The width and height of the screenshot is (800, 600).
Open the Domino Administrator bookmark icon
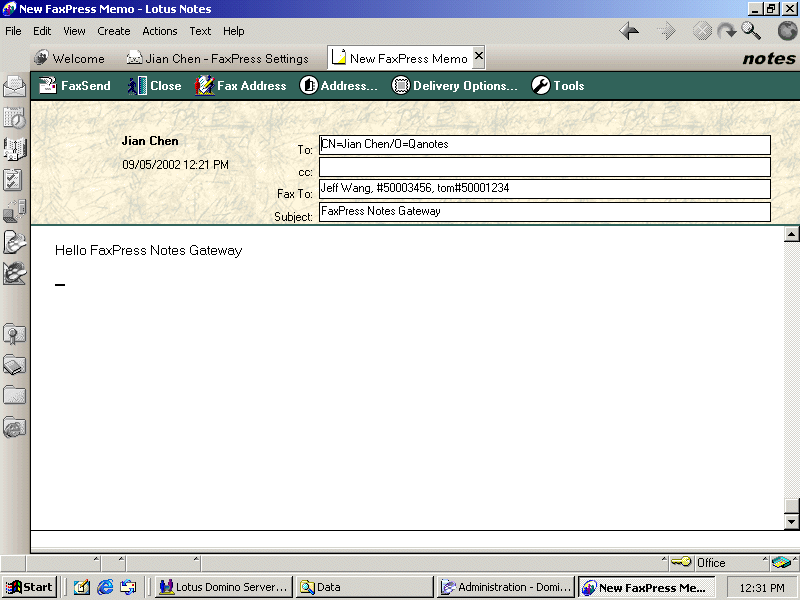click(14, 242)
